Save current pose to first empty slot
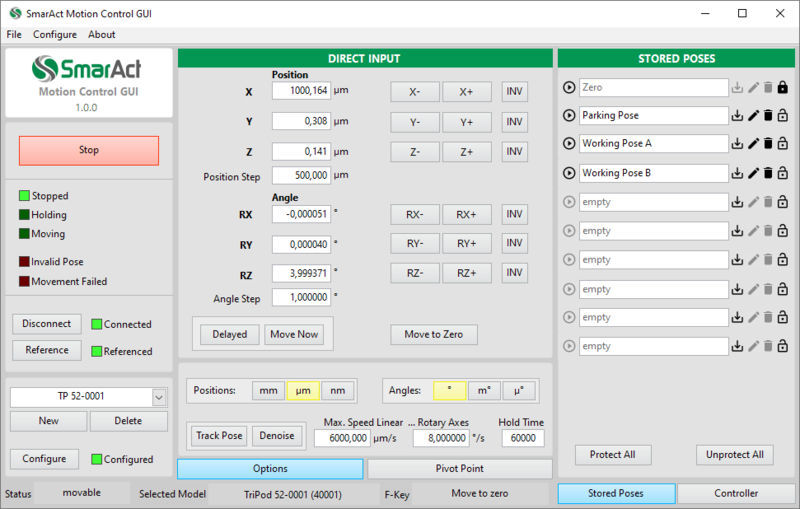 tap(738, 202)
